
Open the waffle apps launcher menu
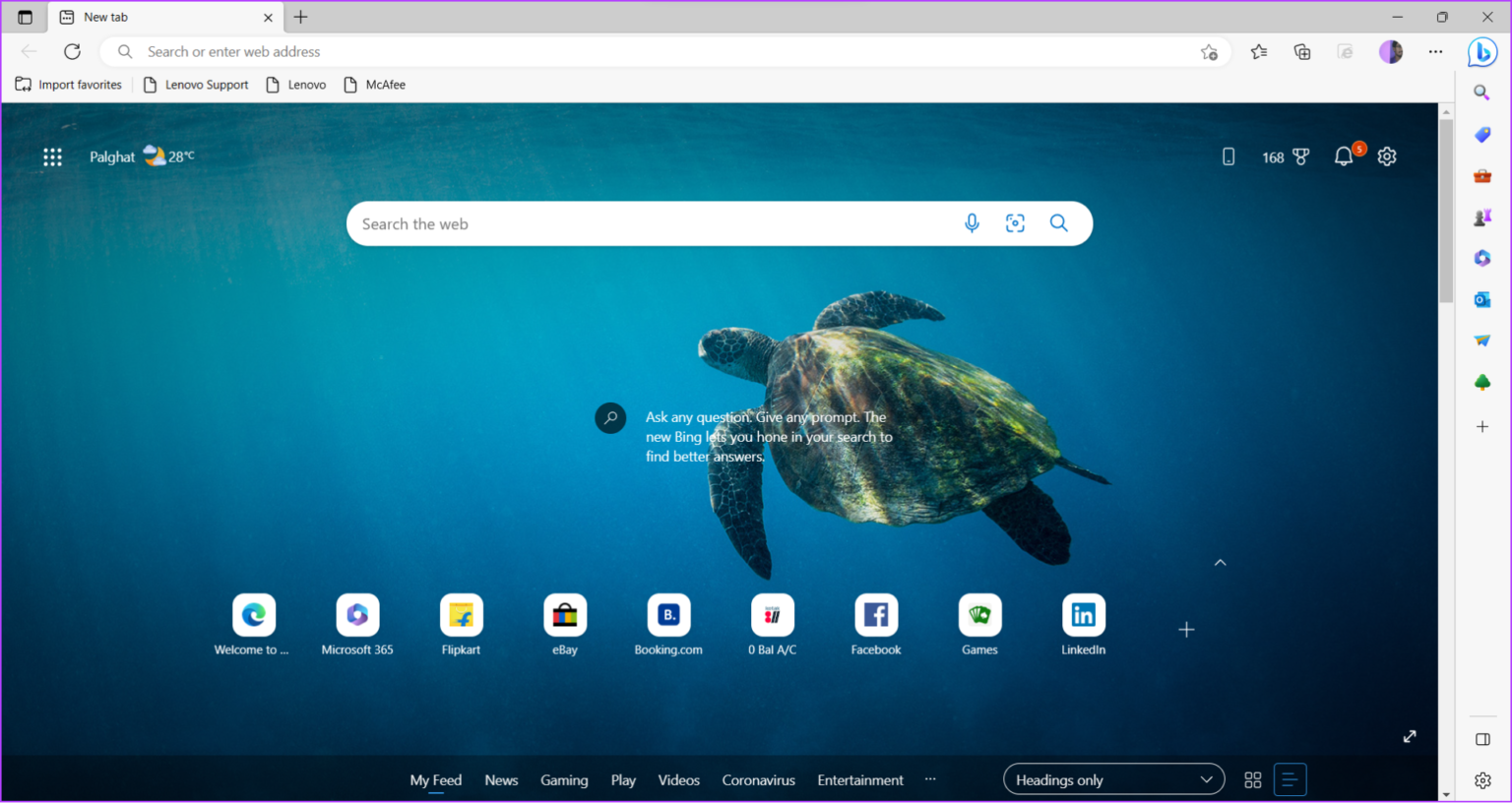pos(52,156)
